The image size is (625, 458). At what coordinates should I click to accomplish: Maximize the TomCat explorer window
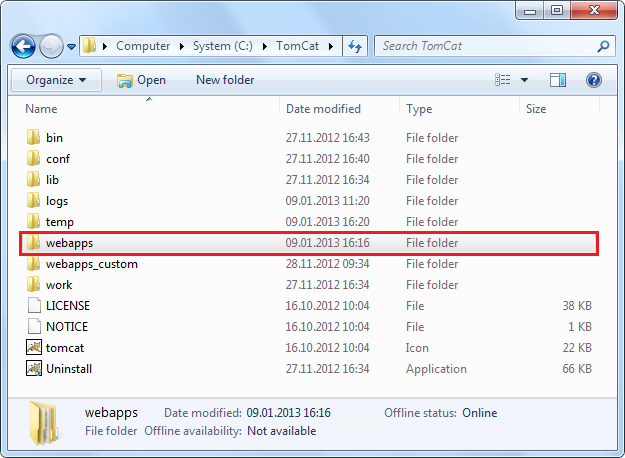tap(556, 10)
